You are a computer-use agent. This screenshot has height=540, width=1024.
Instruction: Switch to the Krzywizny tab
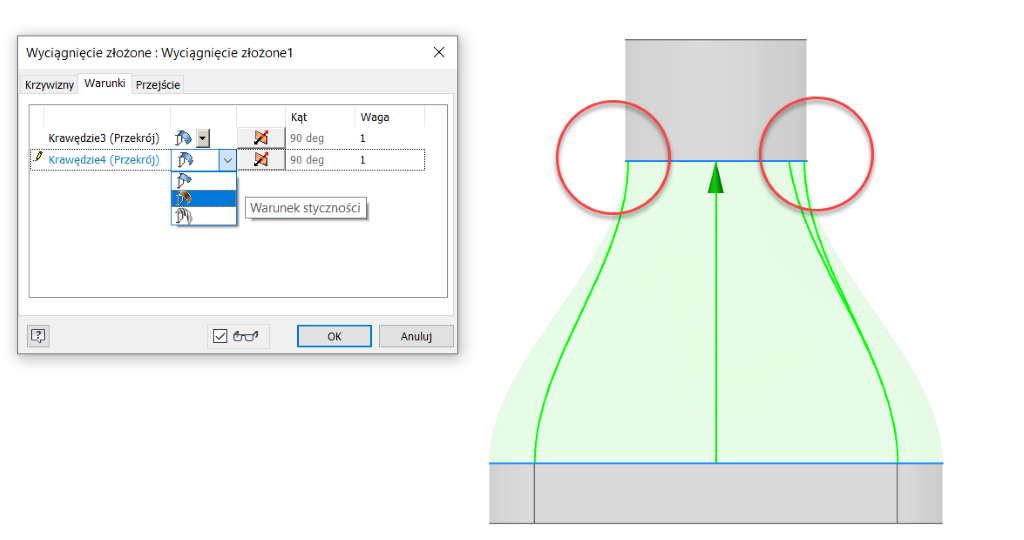49,85
